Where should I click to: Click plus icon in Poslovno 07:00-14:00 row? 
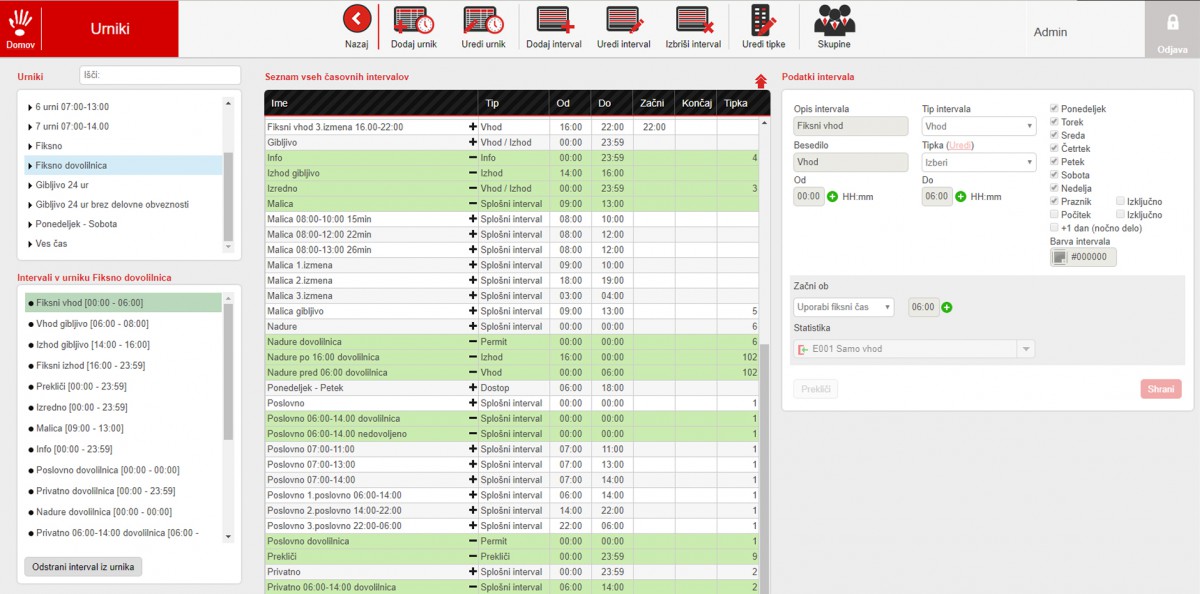(x=472, y=480)
